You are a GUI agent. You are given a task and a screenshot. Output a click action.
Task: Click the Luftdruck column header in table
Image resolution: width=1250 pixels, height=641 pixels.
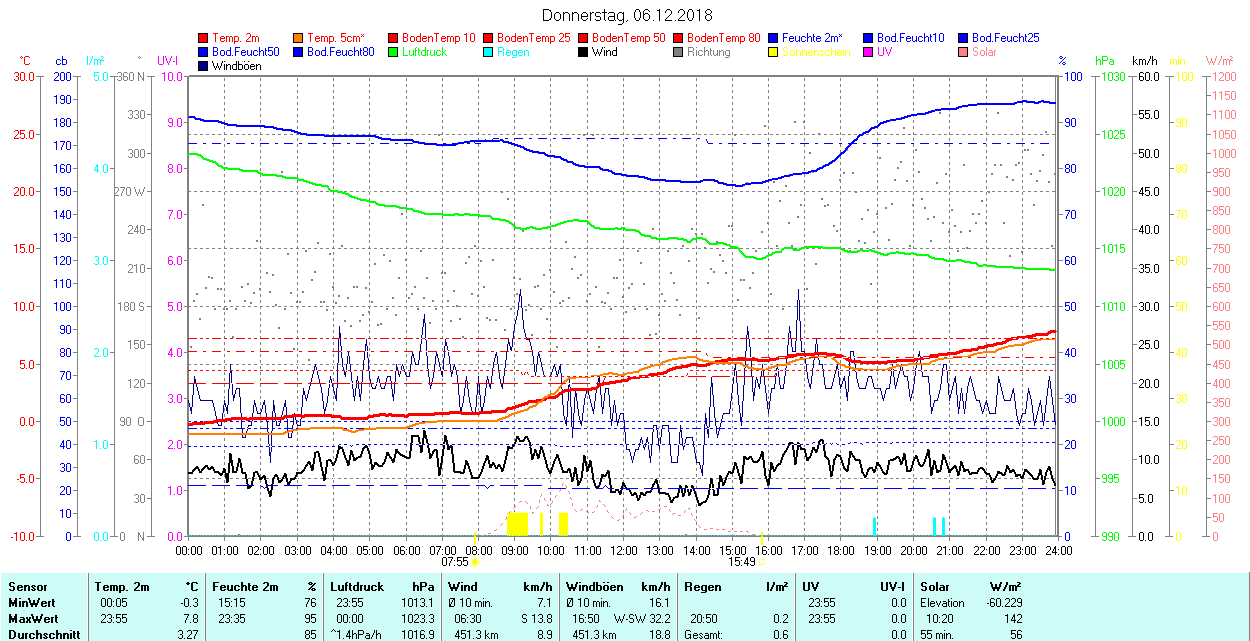(x=358, y=587)
